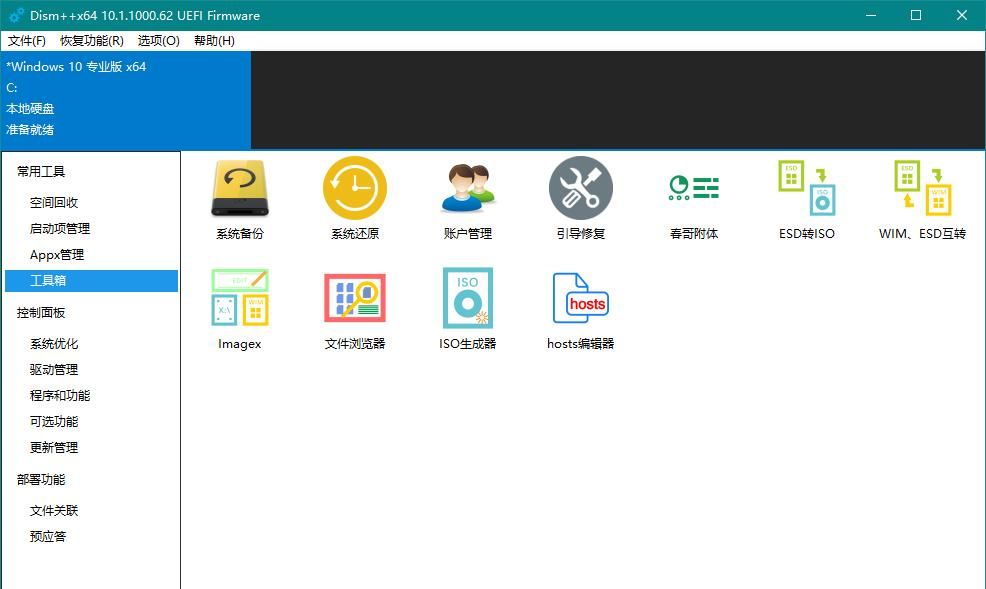The height and width of the screenshot is (589, 986).
Task: Click the Dism++ gear icon in title bar
Action: pyautogui.click(x=16, y=15)
